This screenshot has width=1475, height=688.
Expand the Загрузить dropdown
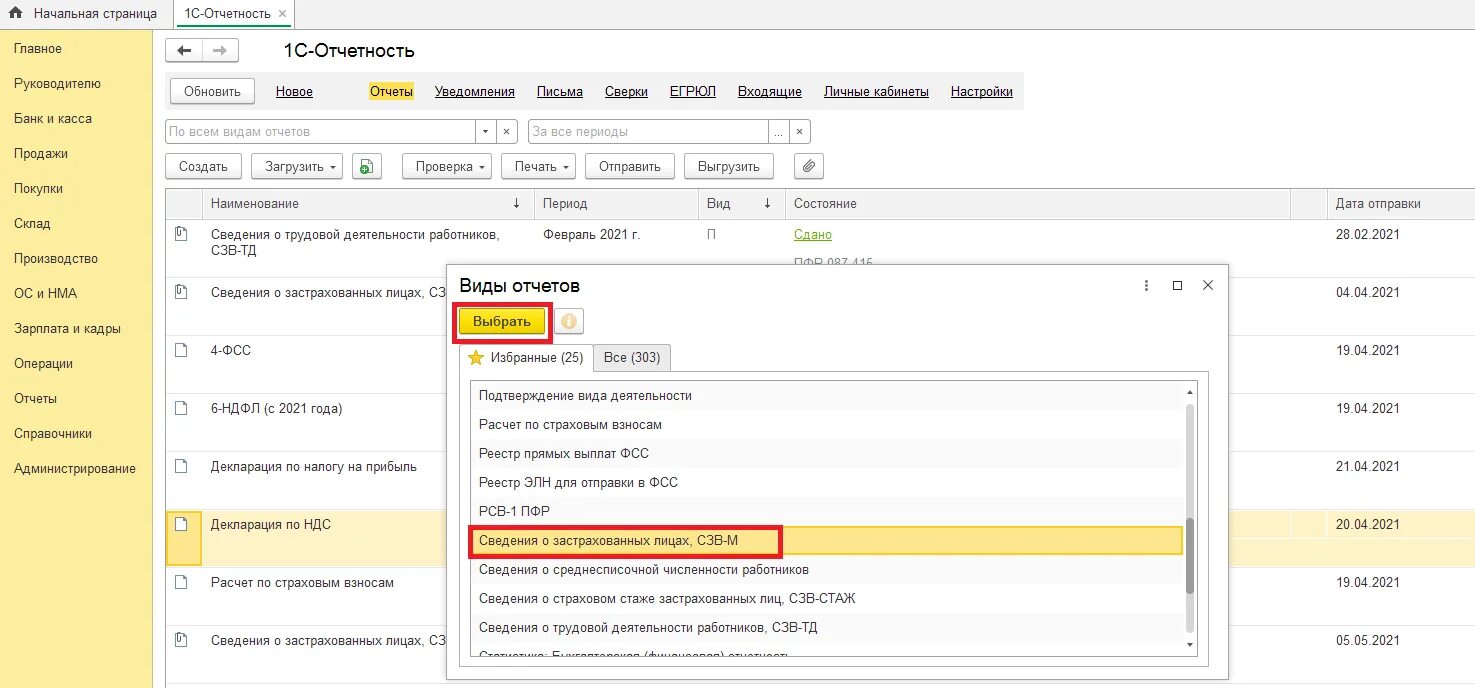click(x=297, y=166)
